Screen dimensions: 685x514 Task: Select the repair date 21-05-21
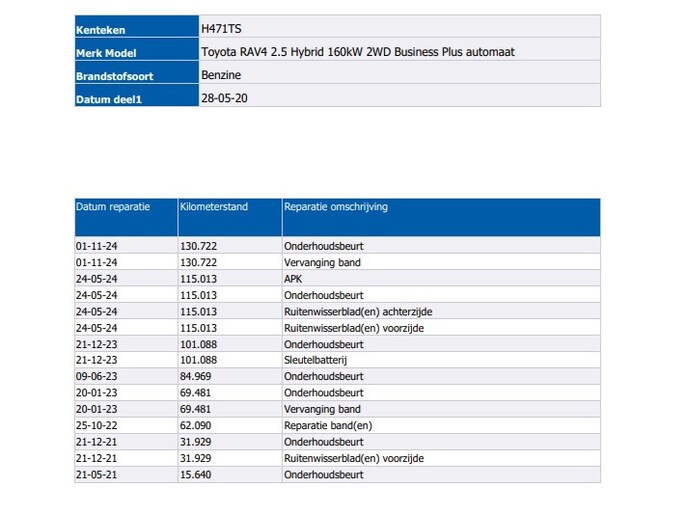pos(96,475)
